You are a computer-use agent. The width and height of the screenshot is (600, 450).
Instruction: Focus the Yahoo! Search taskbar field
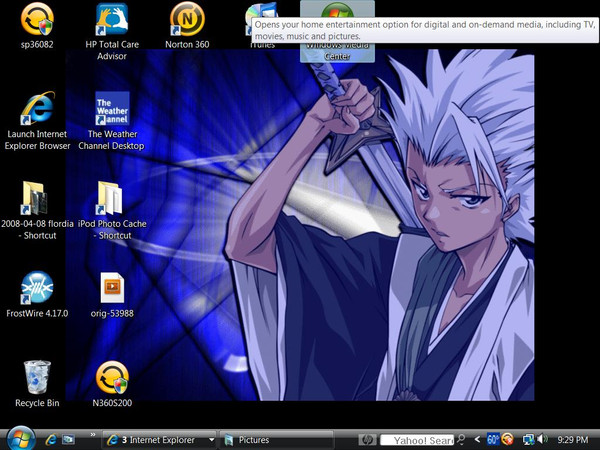[417, 440]
